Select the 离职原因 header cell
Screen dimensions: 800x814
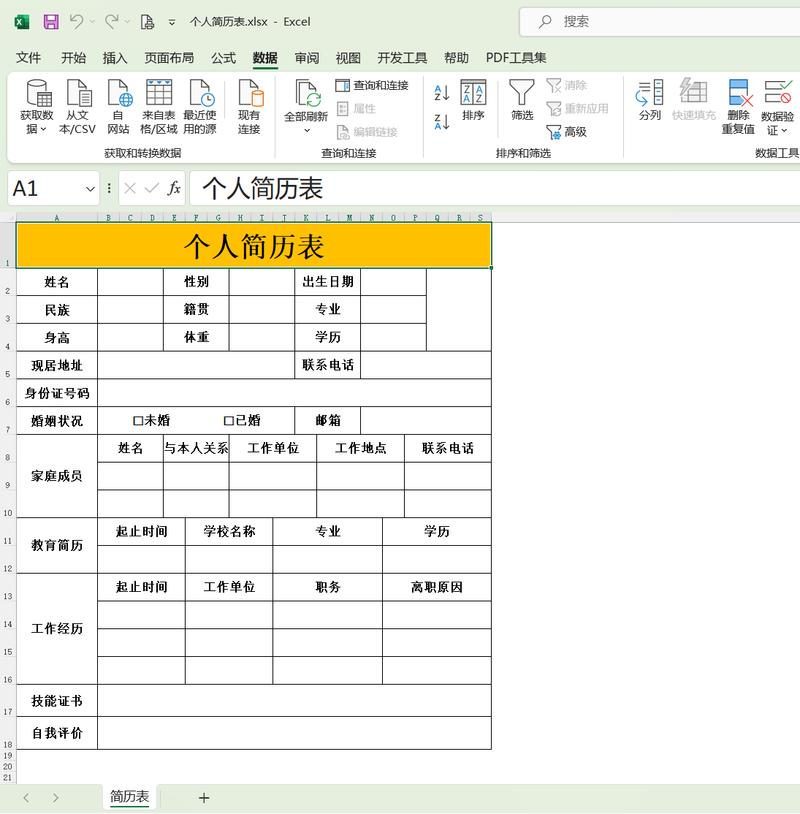click(x=437, y=587)
